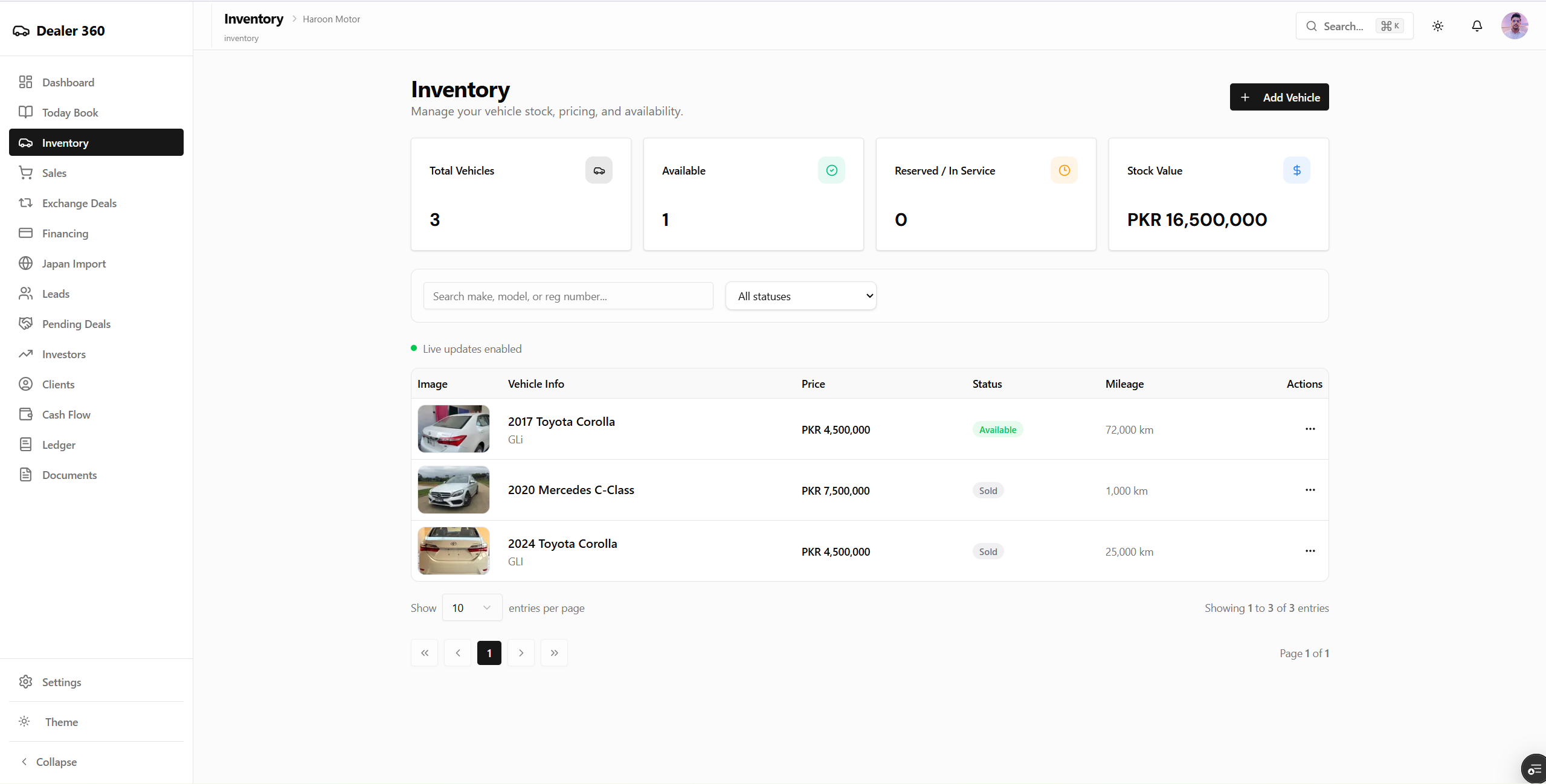Click the floating widget icon at bottom-right

tap(1533, 770)
